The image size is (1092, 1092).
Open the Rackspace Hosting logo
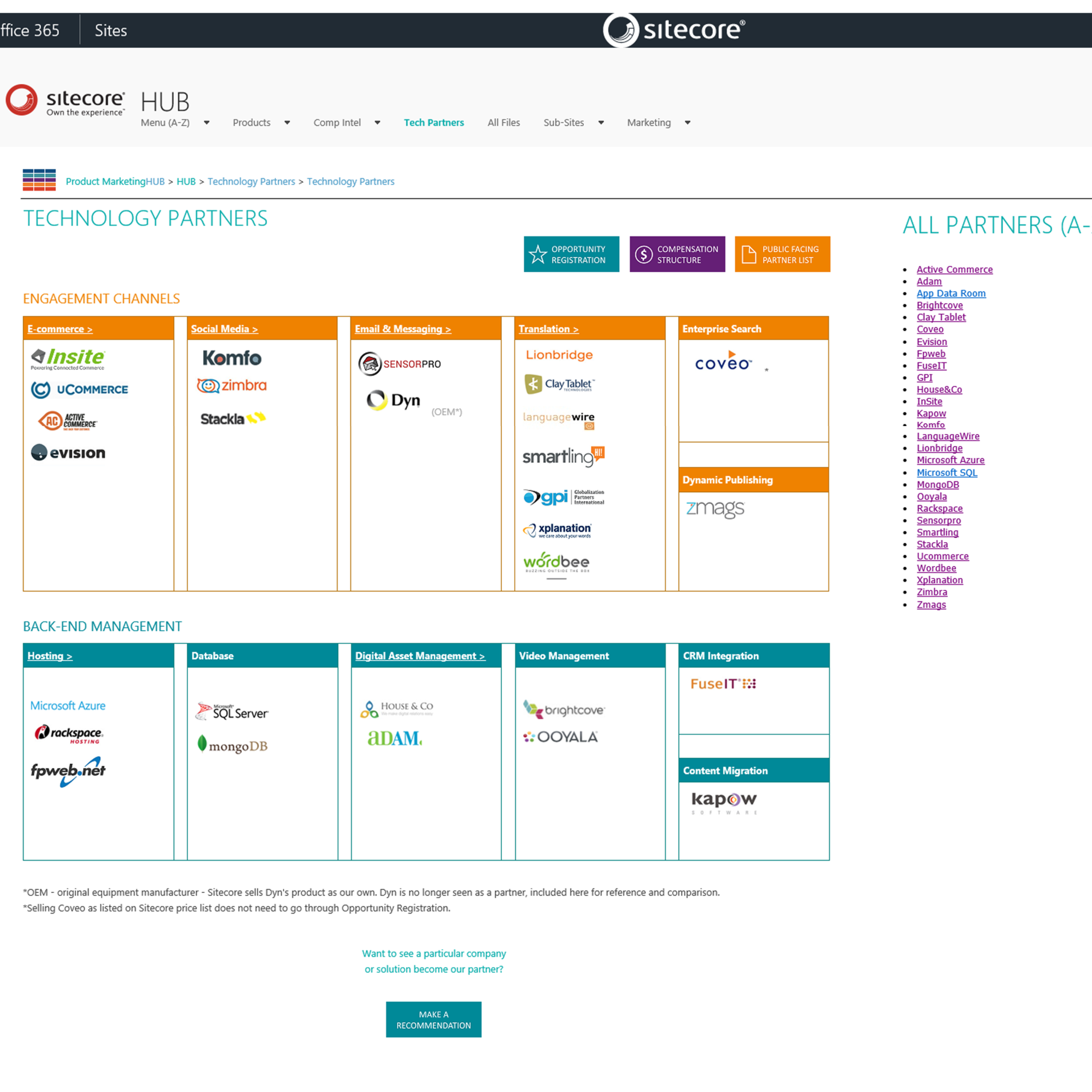(x=69, y=734)
